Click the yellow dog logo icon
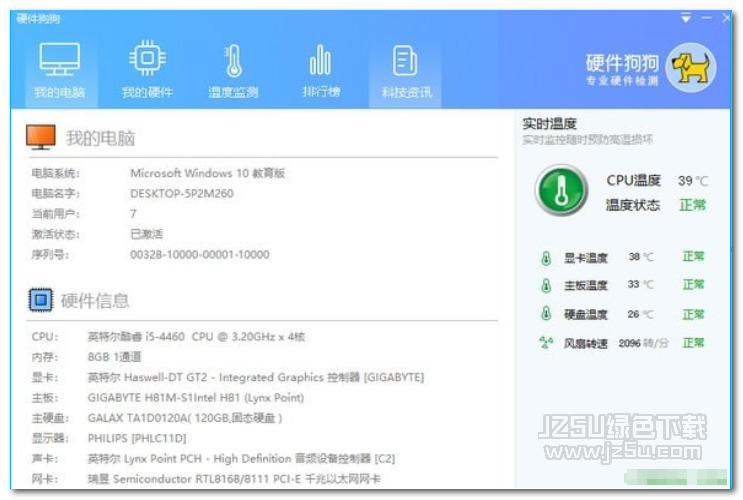Screen dimensions: 743x500 pos(691,68)
